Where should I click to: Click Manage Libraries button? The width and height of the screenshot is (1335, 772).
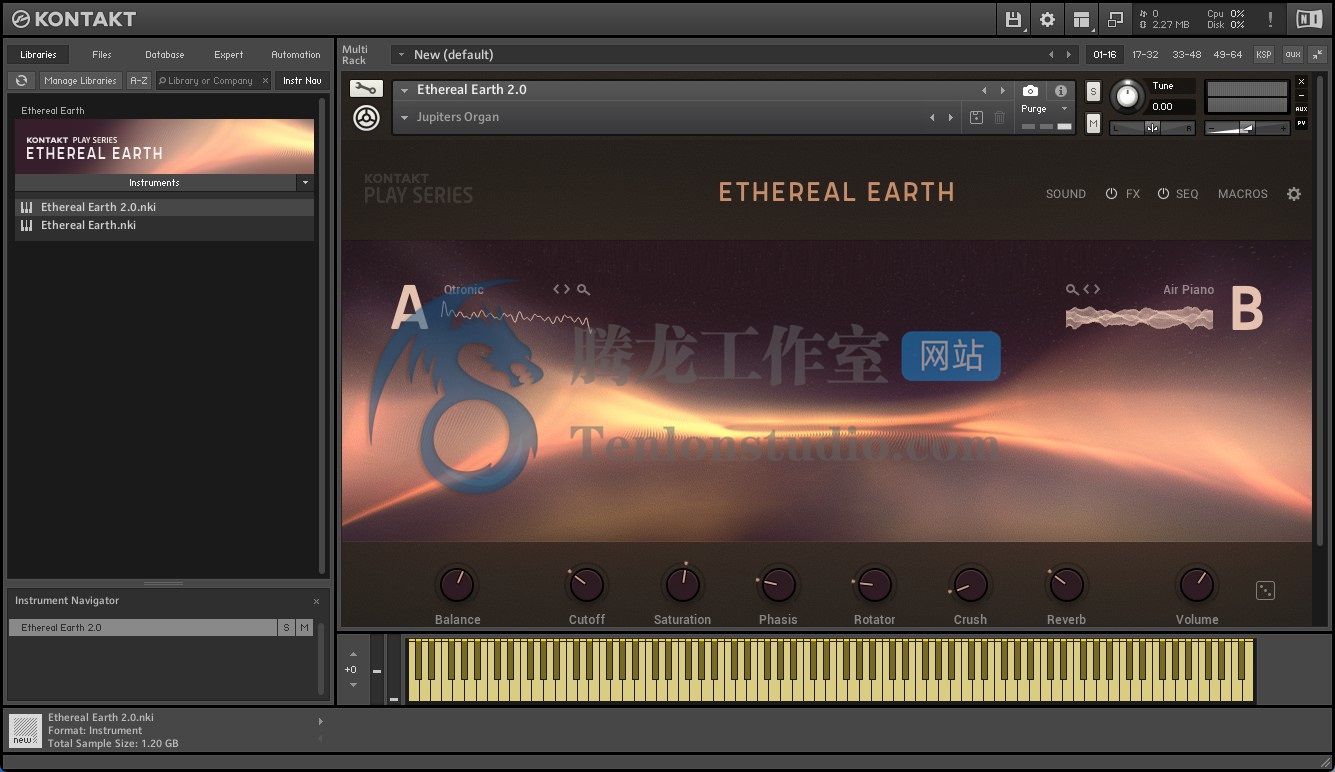81,81
